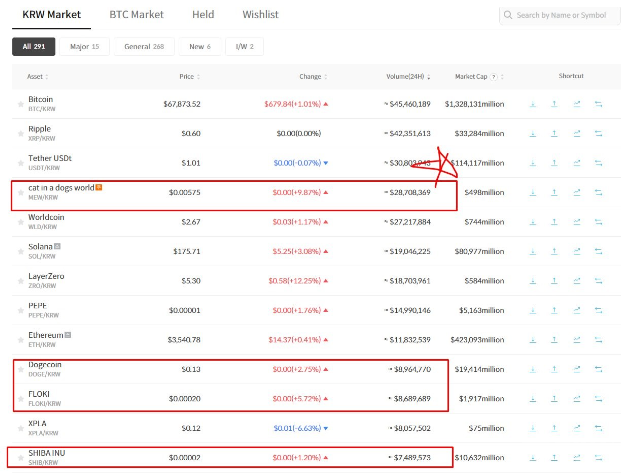The image size is (630, 474).
Task: Toggle the wishlist star for Worldcoin
Action: 20,222
